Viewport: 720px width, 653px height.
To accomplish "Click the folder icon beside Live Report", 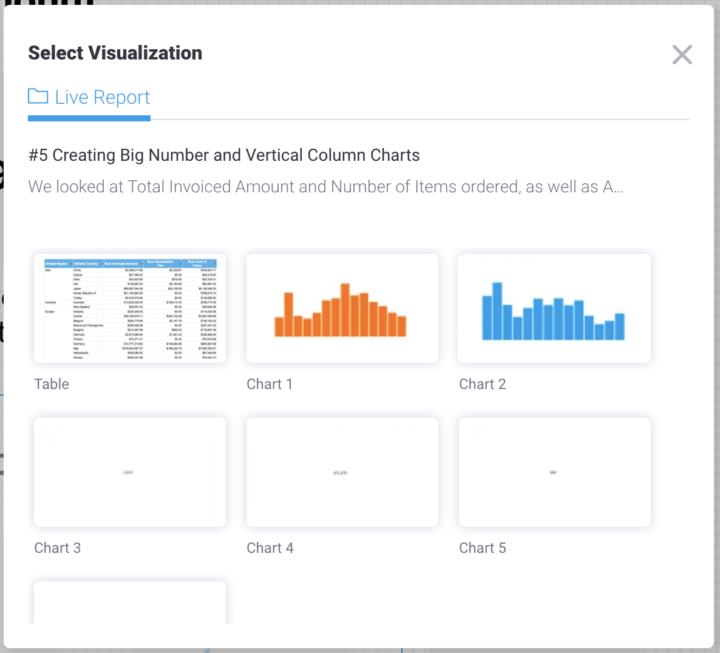I will tap(38, 96).
